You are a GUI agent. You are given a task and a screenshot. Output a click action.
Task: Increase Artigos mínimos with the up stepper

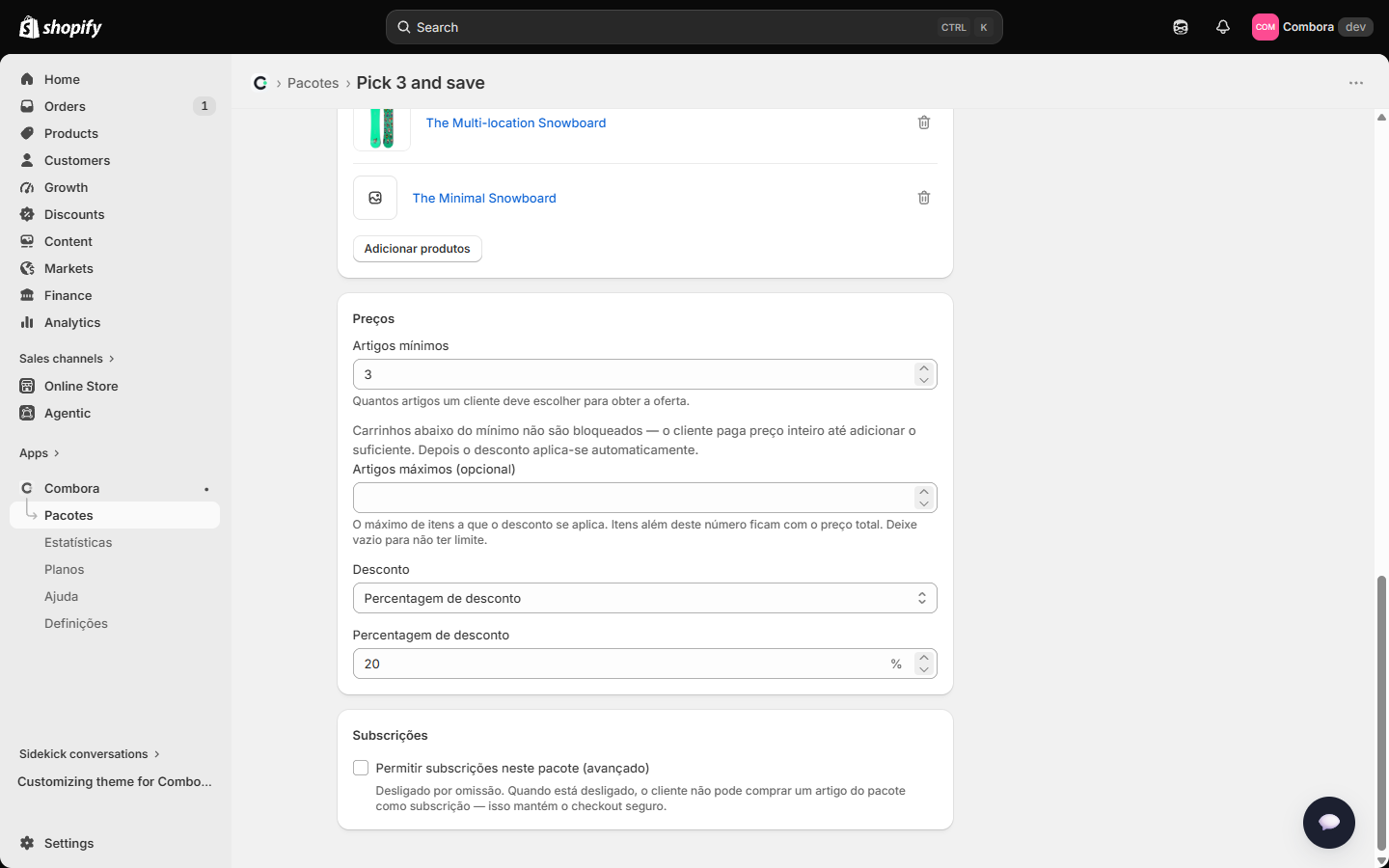click(x=924, y=368)
